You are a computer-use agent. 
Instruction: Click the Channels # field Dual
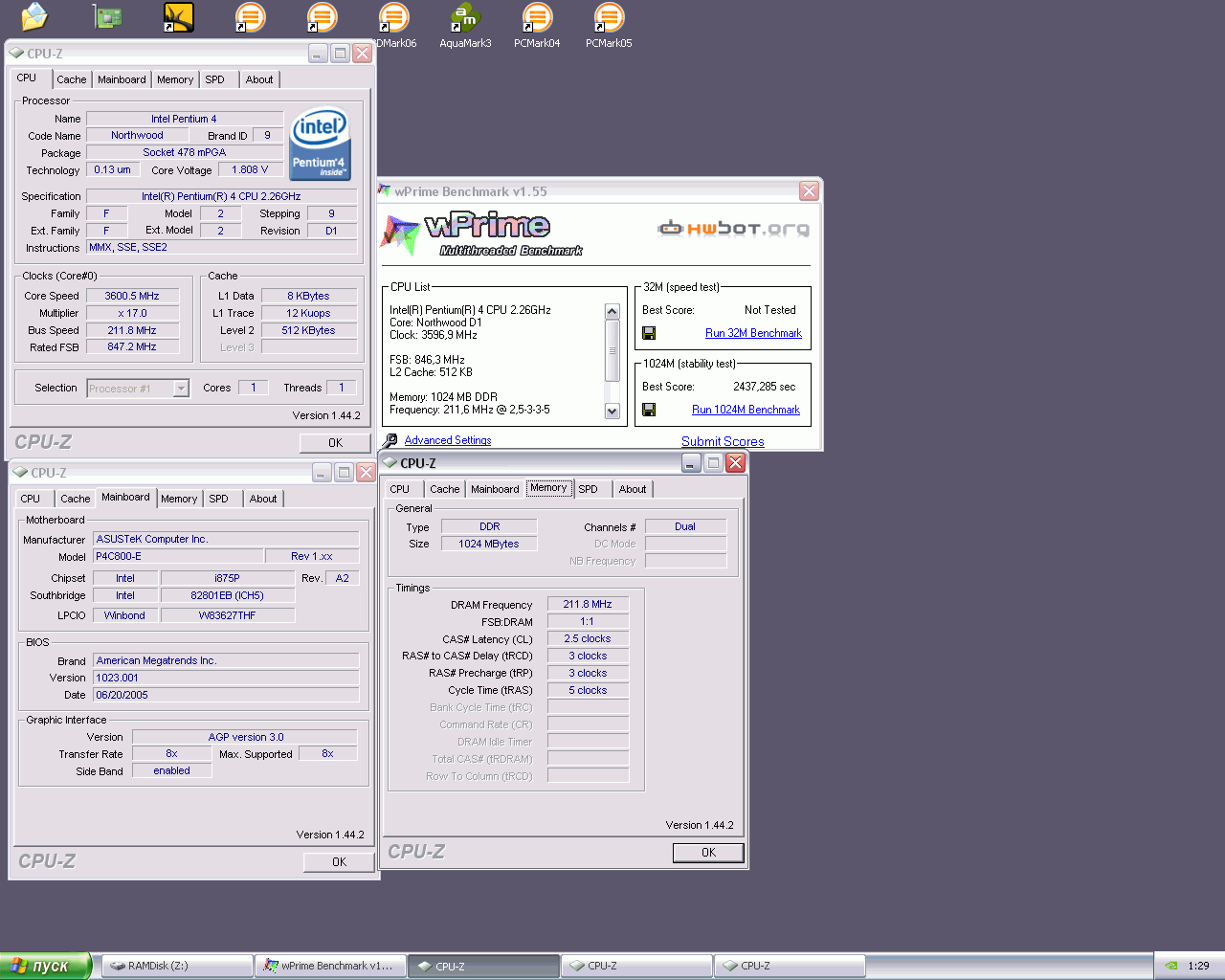(x=685, y=526)
